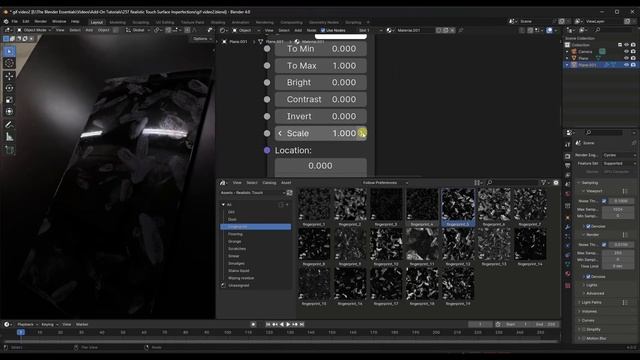Open the Render Engine Cycles dropdown
Screen dimensions: 640x360
coord(619,155)
